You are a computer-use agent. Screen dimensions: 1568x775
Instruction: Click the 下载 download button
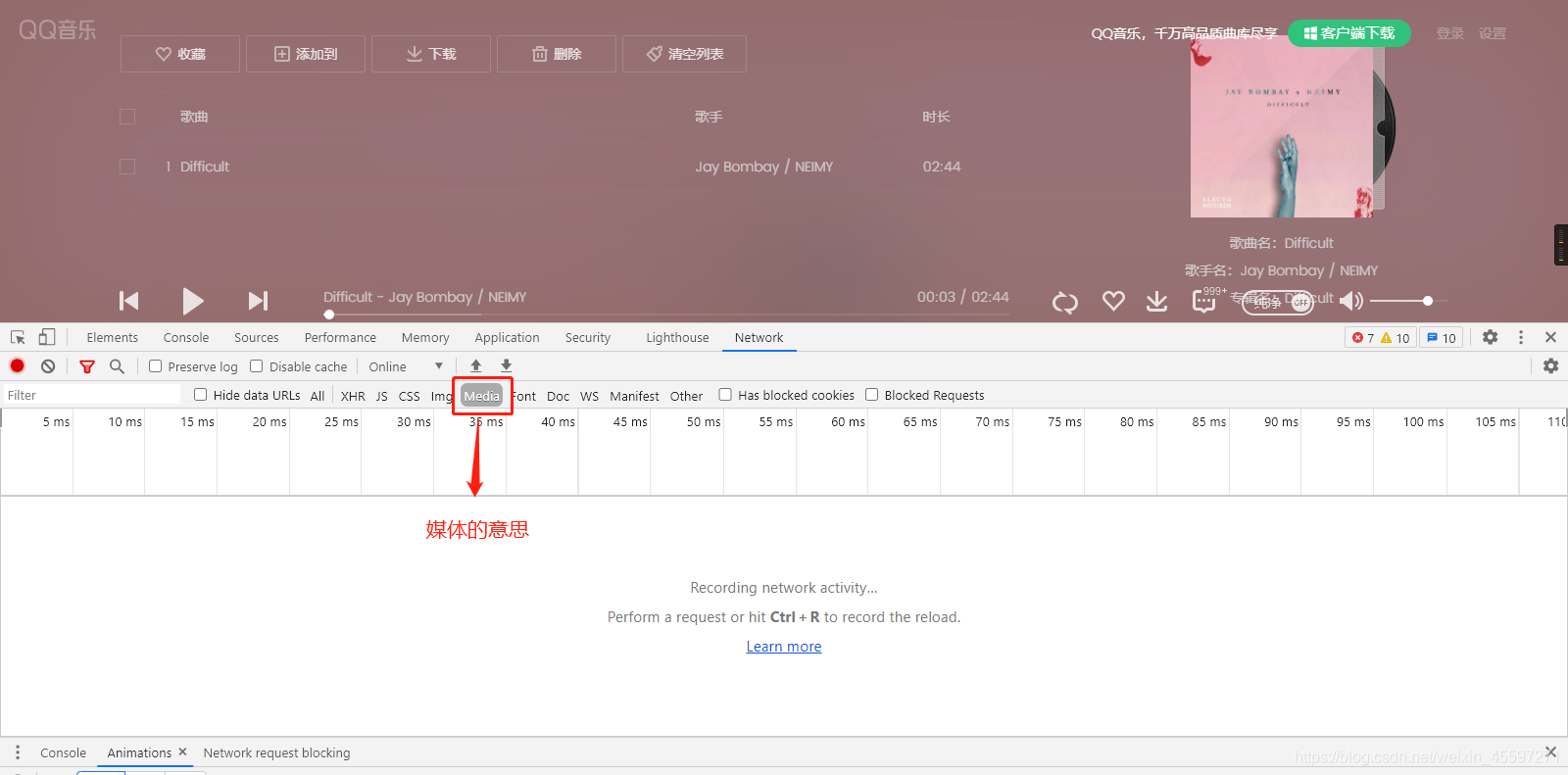coord(431,54)
